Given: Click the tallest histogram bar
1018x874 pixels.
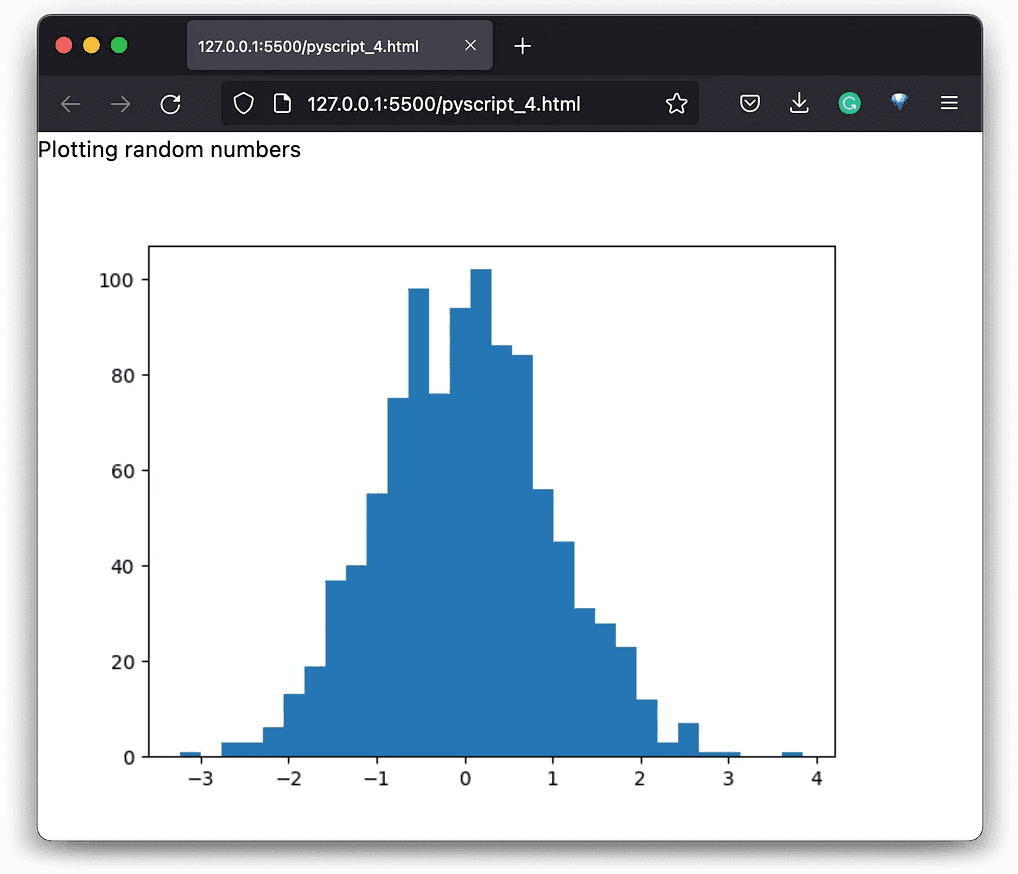Looking at the screenshot, I should [481, 513].
